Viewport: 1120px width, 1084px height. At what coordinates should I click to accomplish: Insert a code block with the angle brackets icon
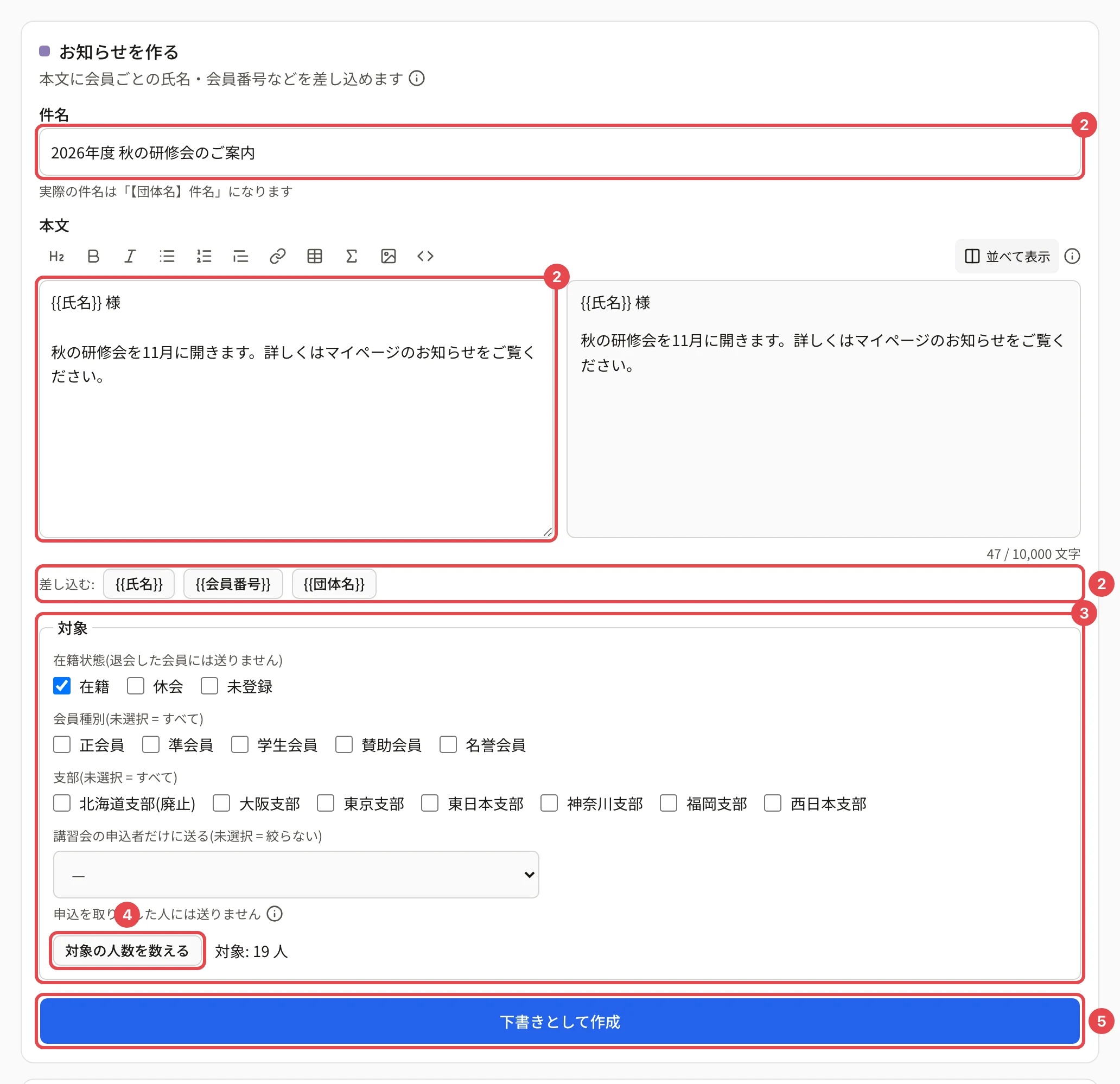(x=425, y=256)
